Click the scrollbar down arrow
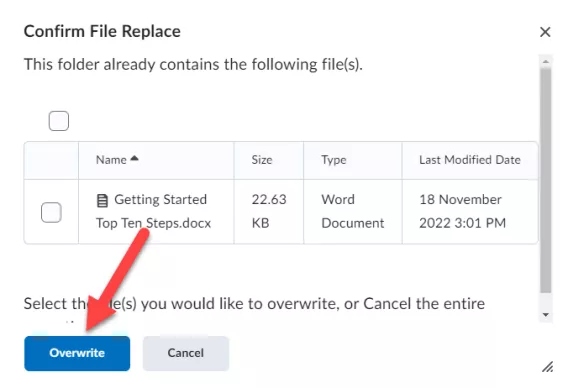 click(x=546, y=315)
